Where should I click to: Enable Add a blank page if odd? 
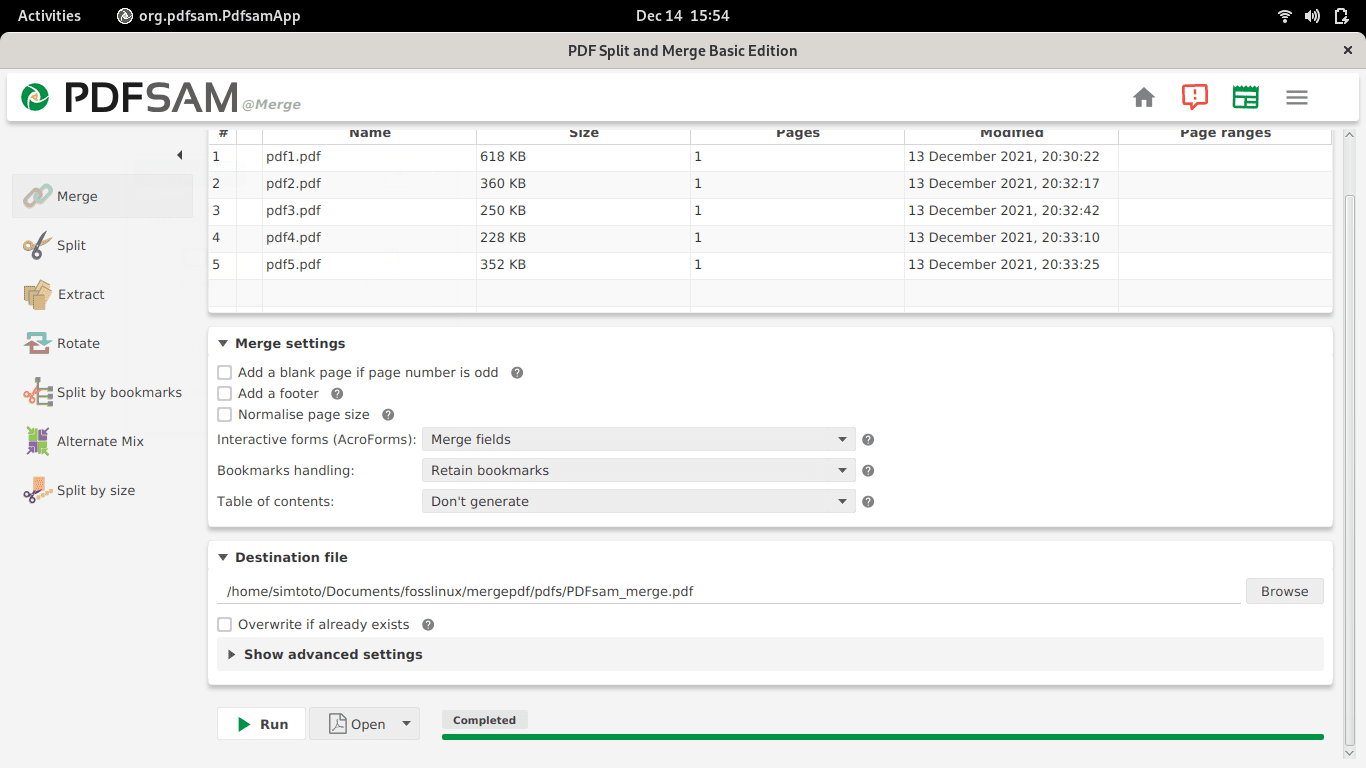click(x=225, y=372)
